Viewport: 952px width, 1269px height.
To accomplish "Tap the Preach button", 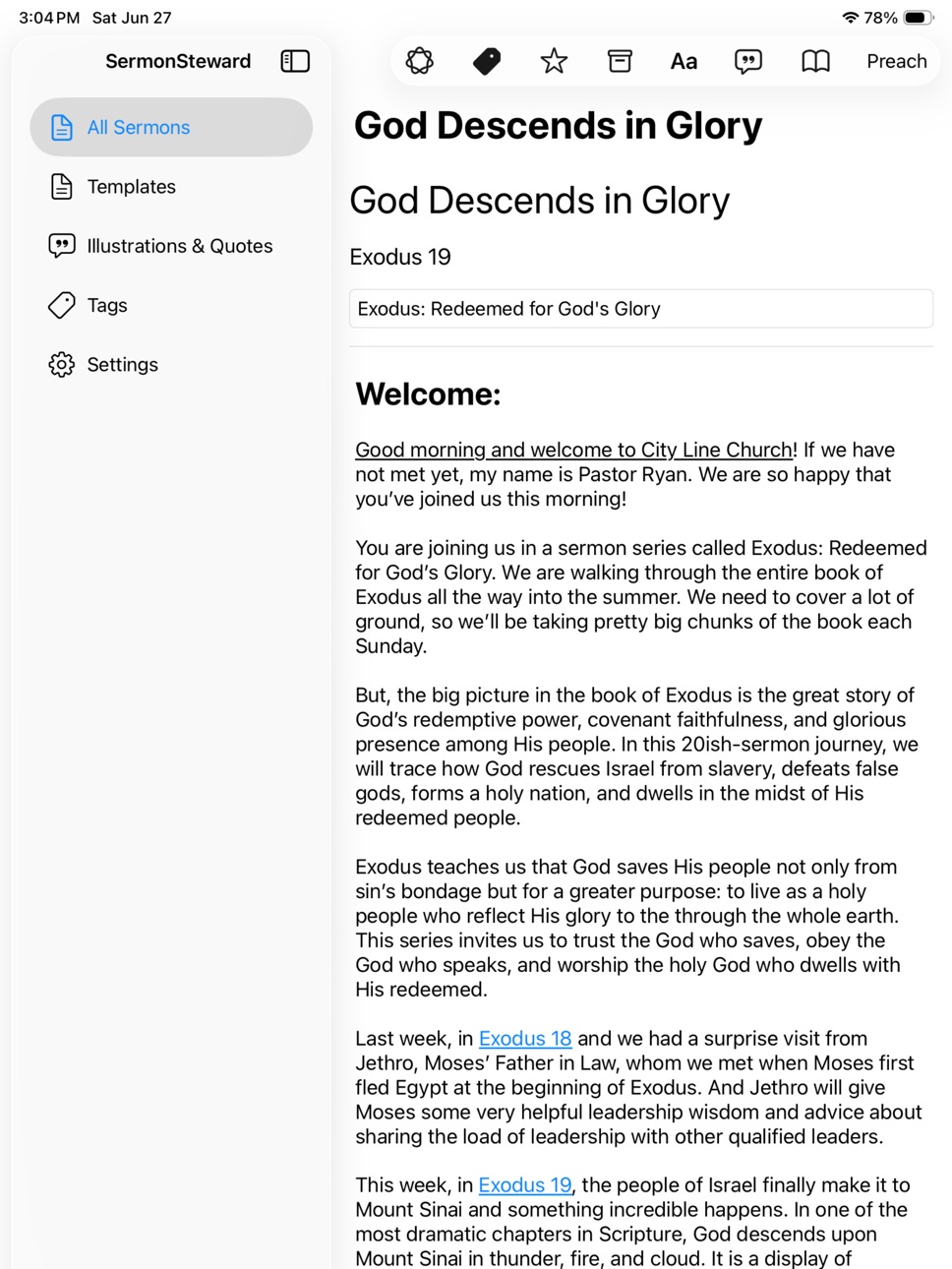I will pyautogui.click(x=897, y=61).
